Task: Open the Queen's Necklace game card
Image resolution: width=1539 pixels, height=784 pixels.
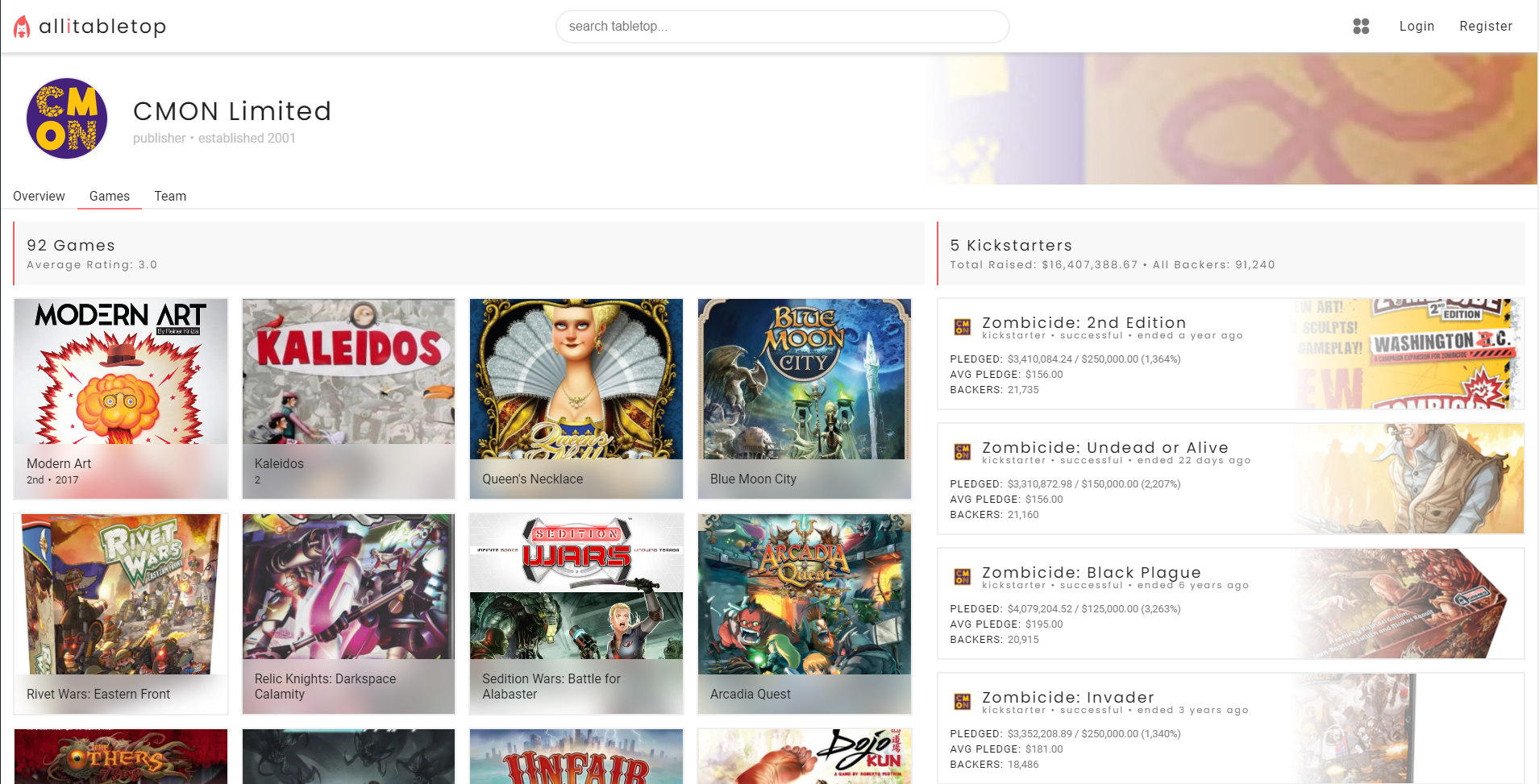Action: (576, 399)
